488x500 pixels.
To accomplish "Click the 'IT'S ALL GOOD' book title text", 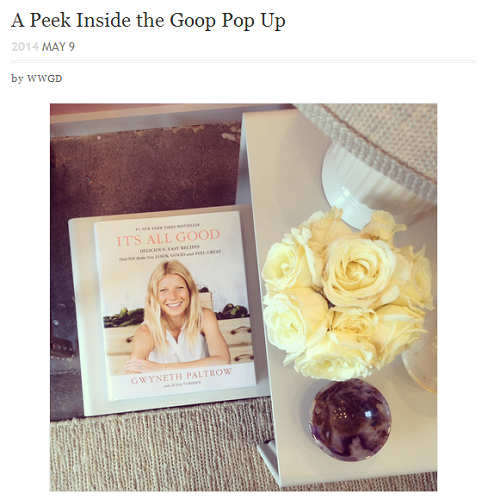I will [x=168, y=237].
